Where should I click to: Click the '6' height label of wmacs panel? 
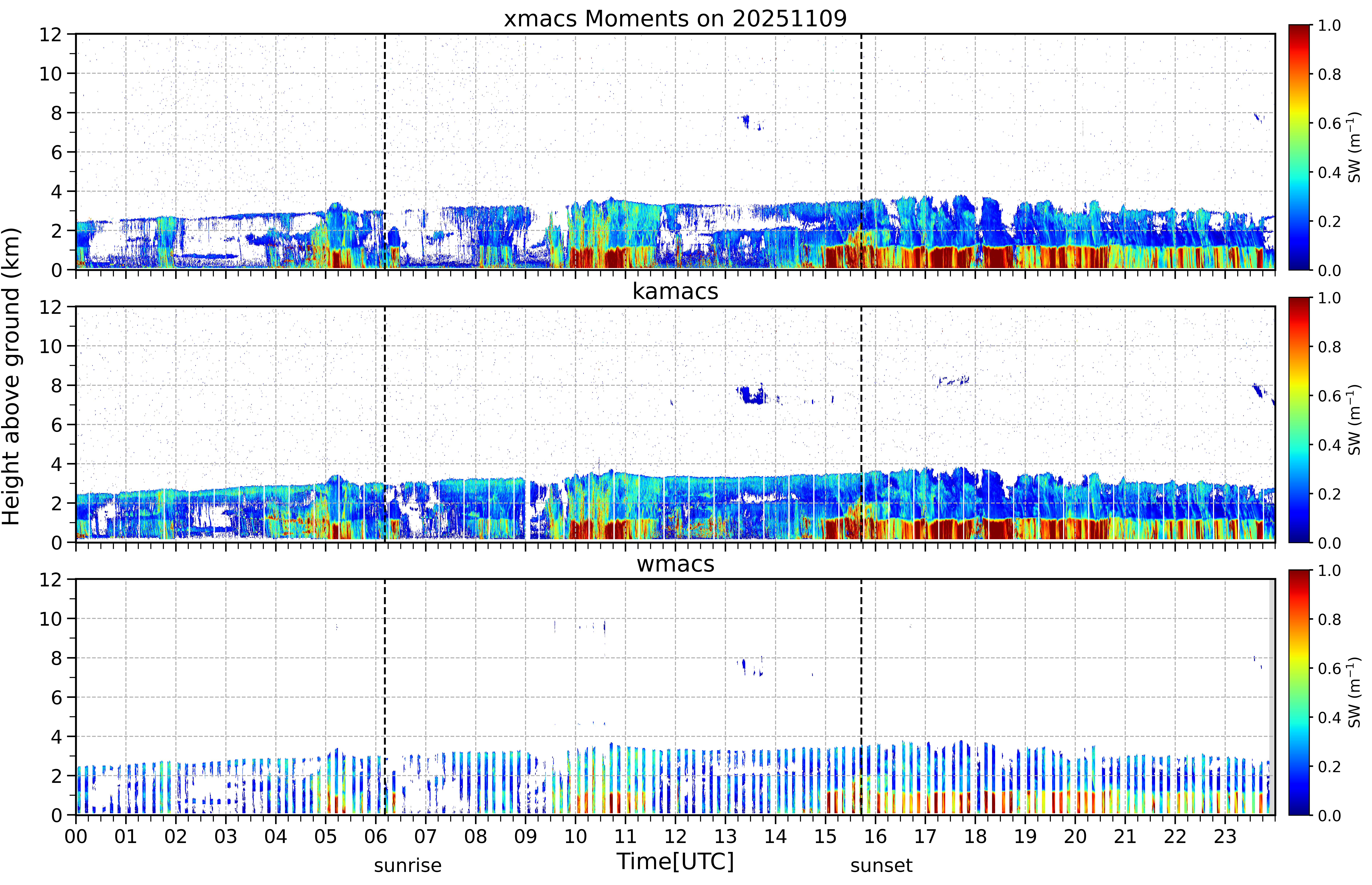click(x=56, y=698)
